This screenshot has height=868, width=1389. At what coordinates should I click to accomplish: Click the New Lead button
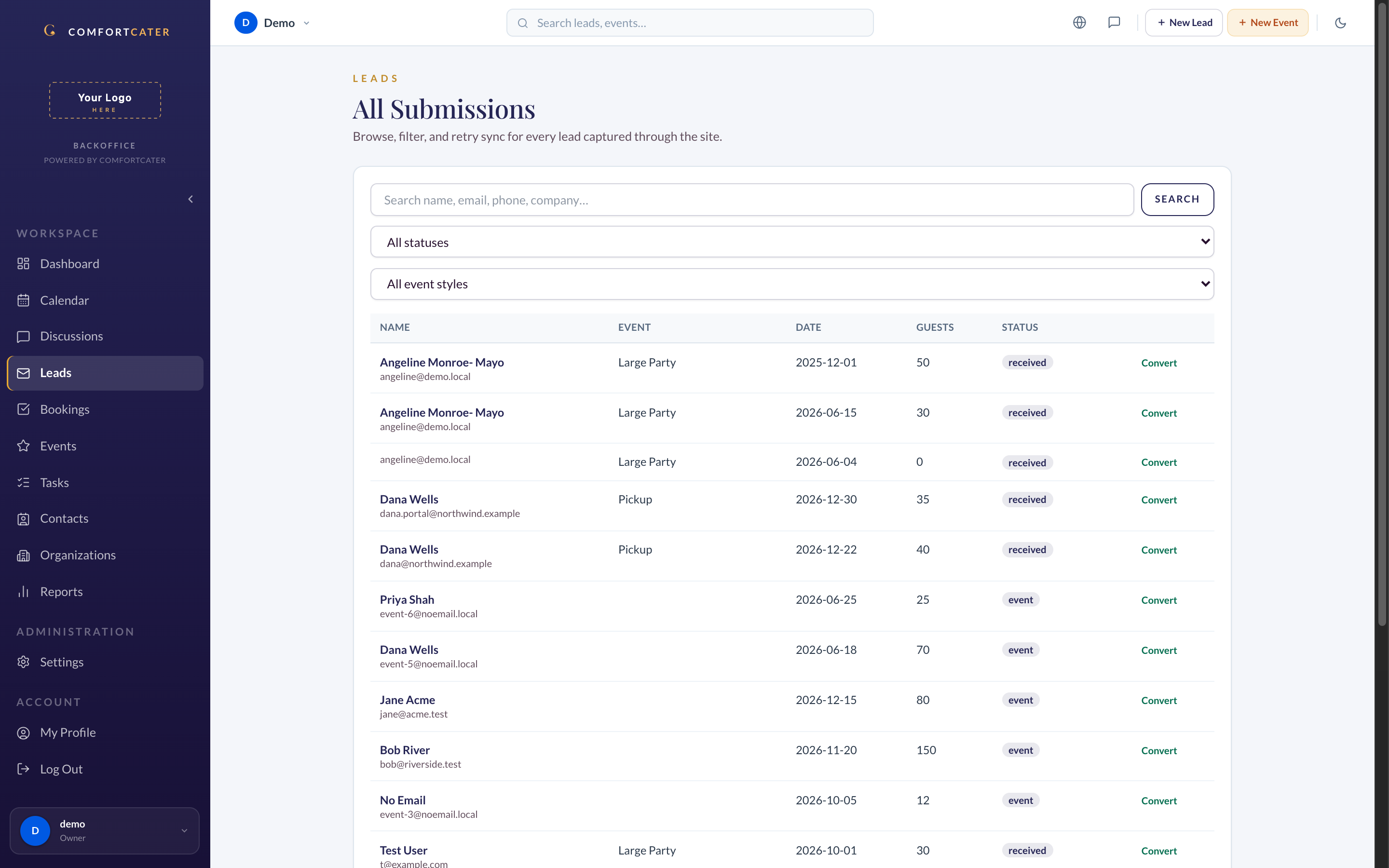(1184, 22)
